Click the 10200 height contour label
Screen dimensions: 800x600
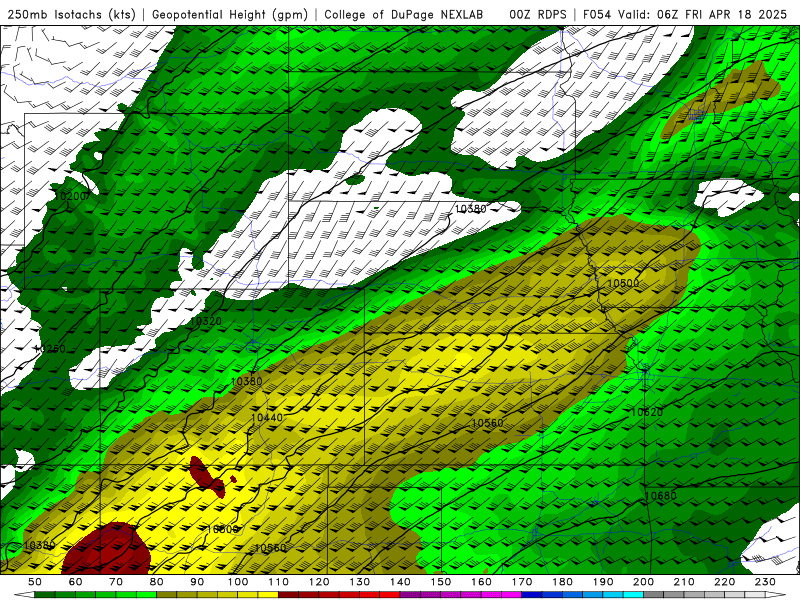(71, 196)
